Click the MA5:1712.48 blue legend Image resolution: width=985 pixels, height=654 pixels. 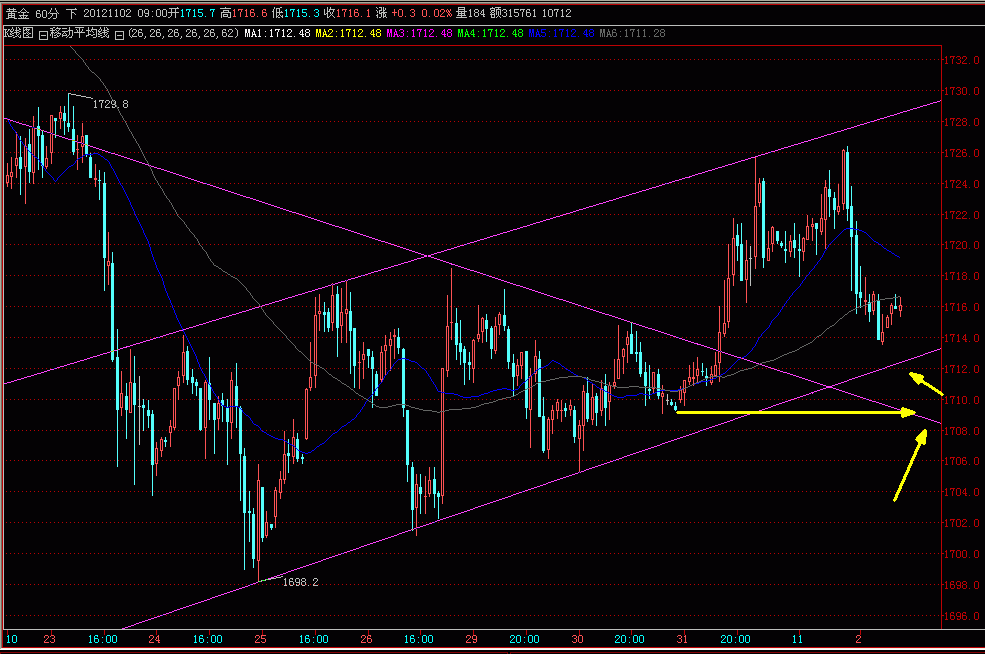point(561,33)
